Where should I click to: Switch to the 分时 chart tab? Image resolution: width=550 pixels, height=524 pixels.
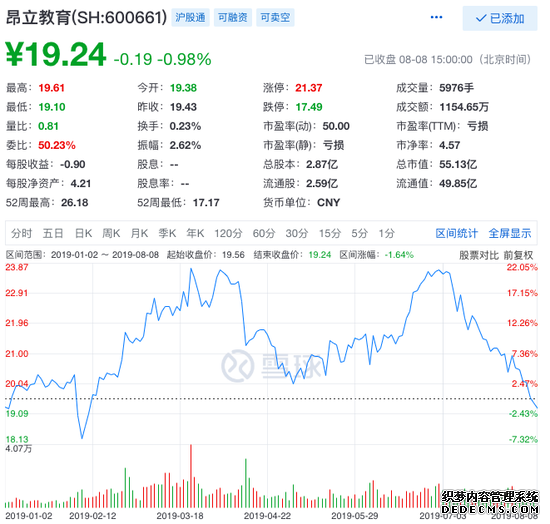21,233
